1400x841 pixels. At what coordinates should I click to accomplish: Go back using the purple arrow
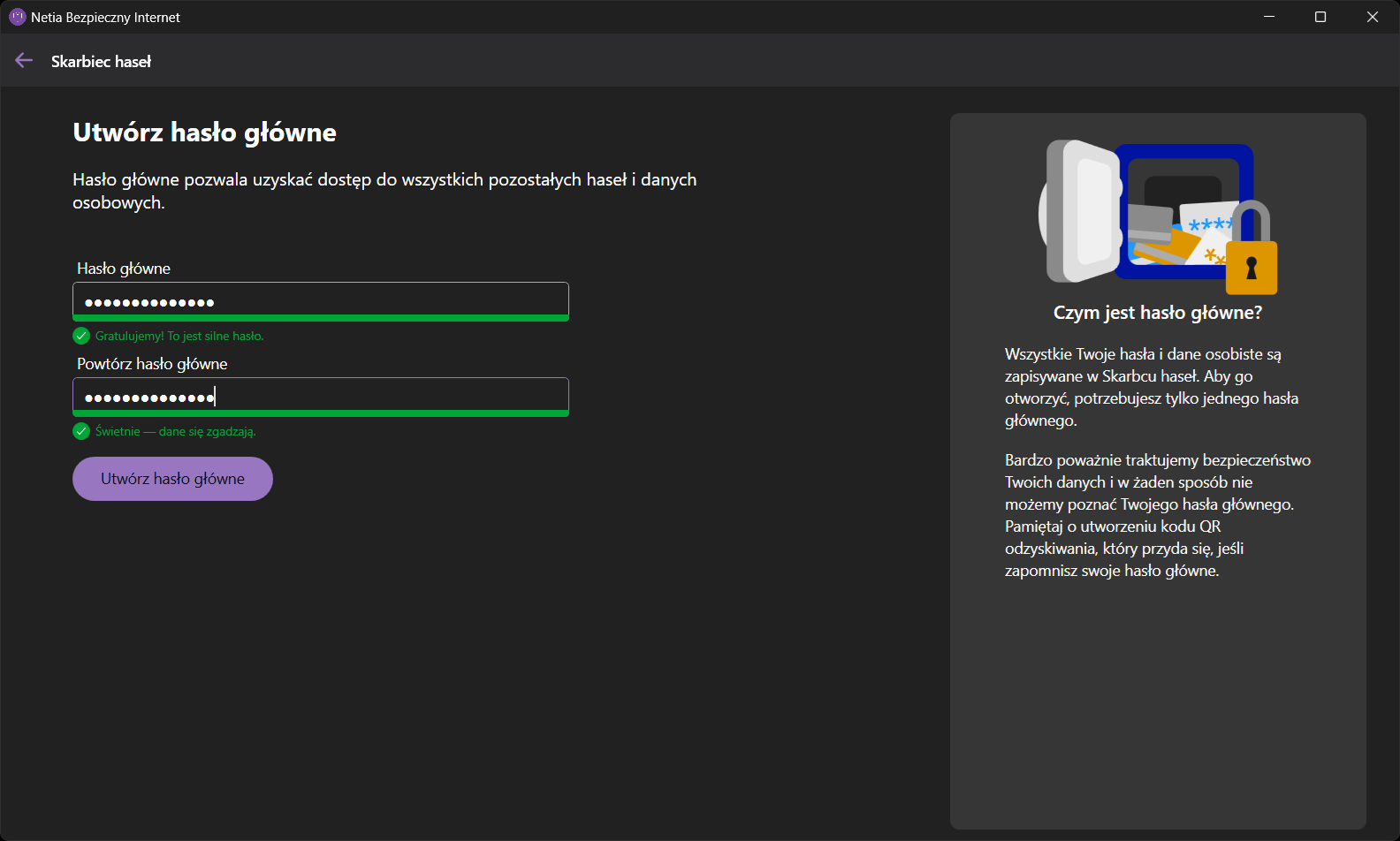tap(24, 61)
